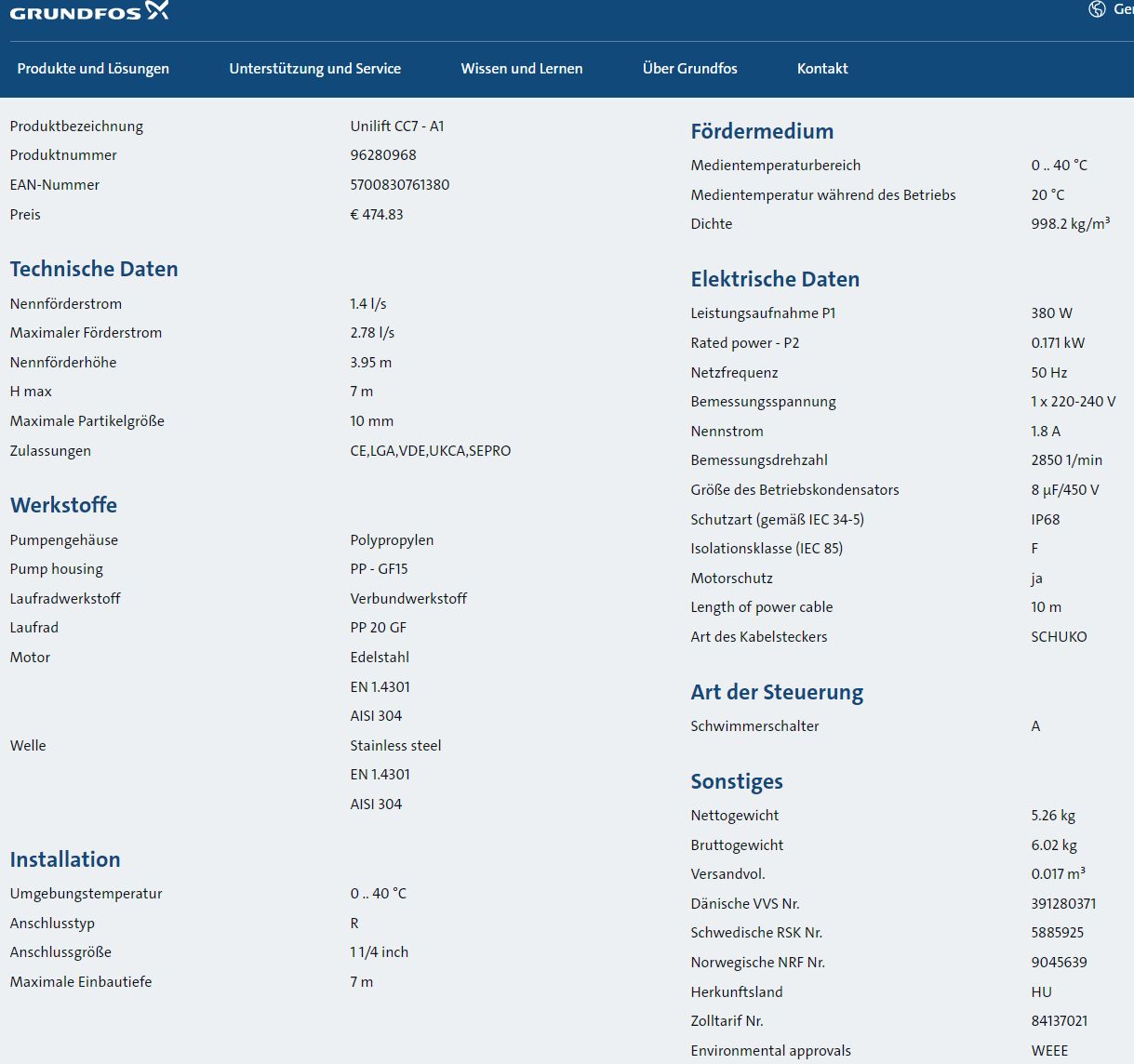Select the EAN number 5700830761380
The height and width of the screenshot is (1064, 1134).
(x=400, y=185)
